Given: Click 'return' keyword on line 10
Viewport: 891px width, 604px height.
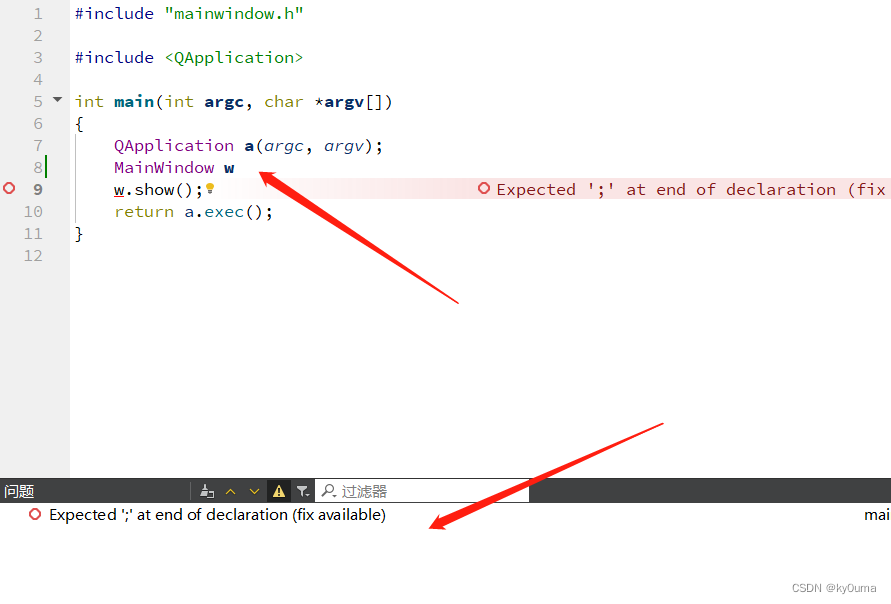Looking at the screenshot, I should (x=144, y=212).
